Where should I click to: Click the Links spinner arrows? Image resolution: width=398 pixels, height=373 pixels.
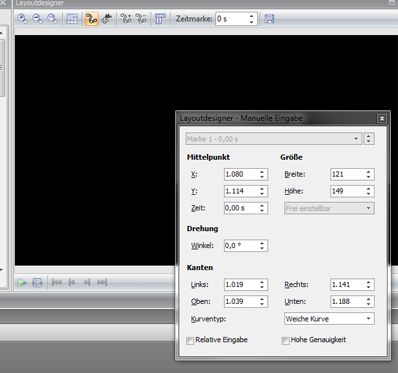262,284
